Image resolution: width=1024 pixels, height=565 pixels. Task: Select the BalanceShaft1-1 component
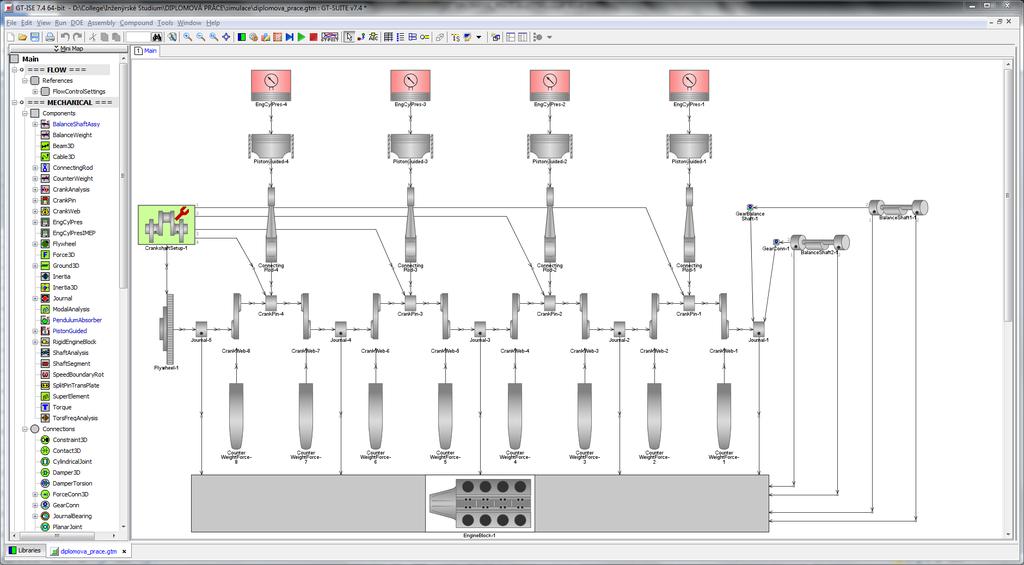pos(898,208)
